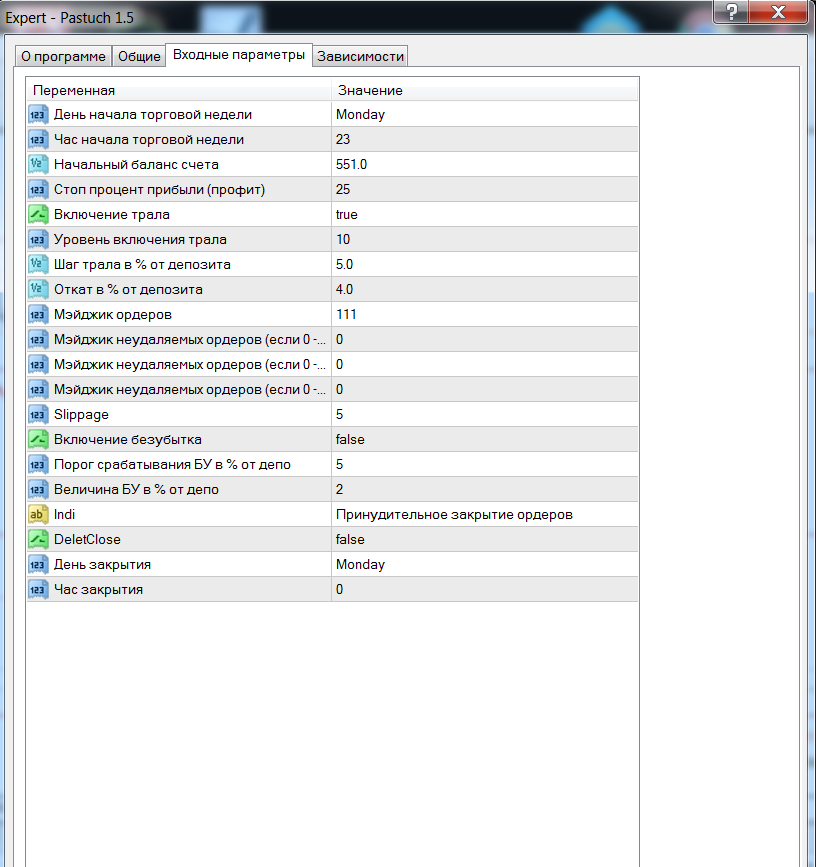This screenshot has height=867, width=816.
Task: Select the DeletClose variable name
Action: 87,539
